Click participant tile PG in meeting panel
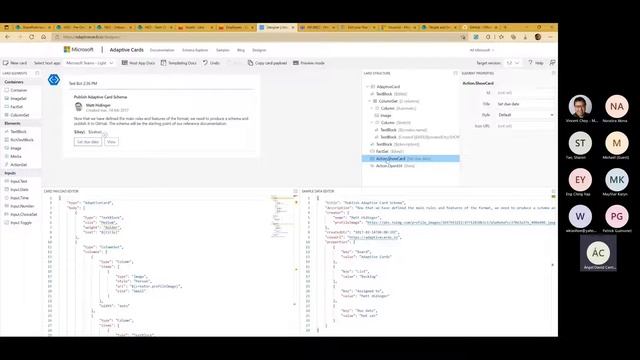The image size is (640, 360). pyautogui.click(x=617, y=216)
